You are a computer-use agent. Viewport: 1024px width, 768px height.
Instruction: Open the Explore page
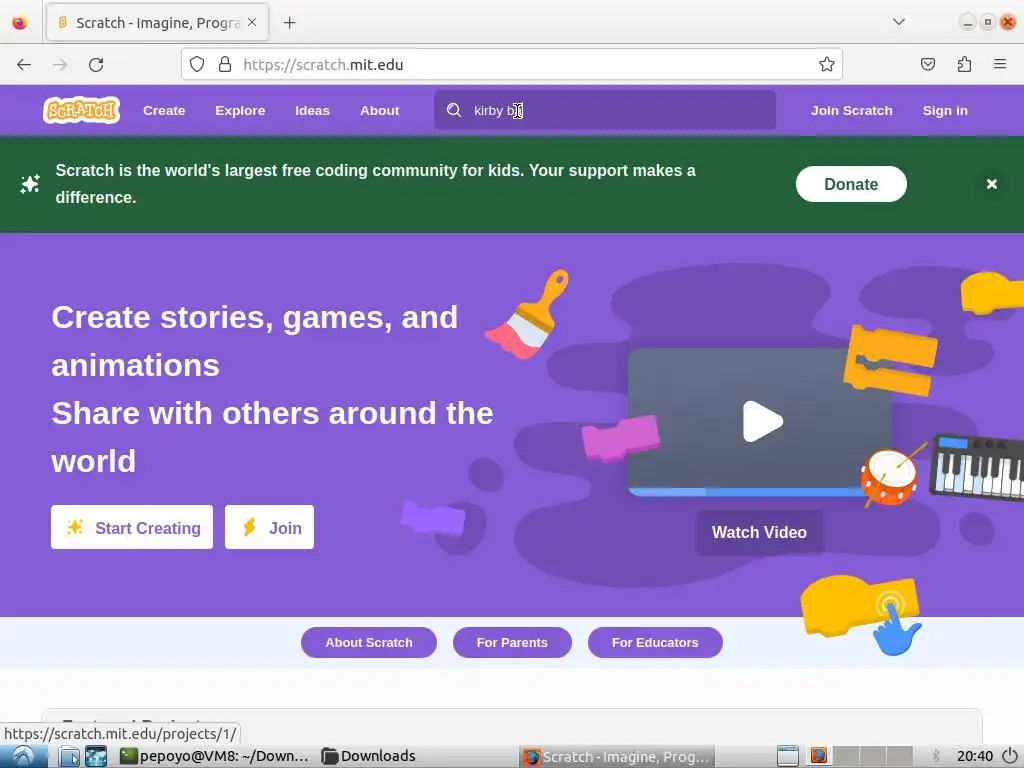[240, 110]
